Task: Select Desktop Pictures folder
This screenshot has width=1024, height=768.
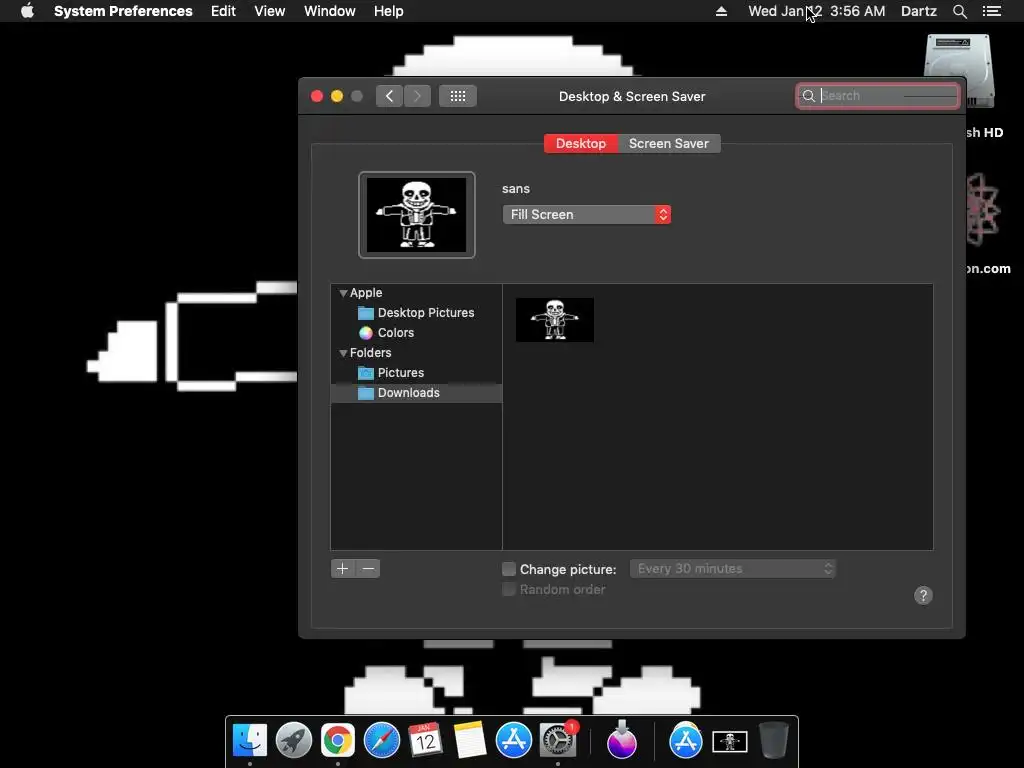Action: tap(416, 313)
